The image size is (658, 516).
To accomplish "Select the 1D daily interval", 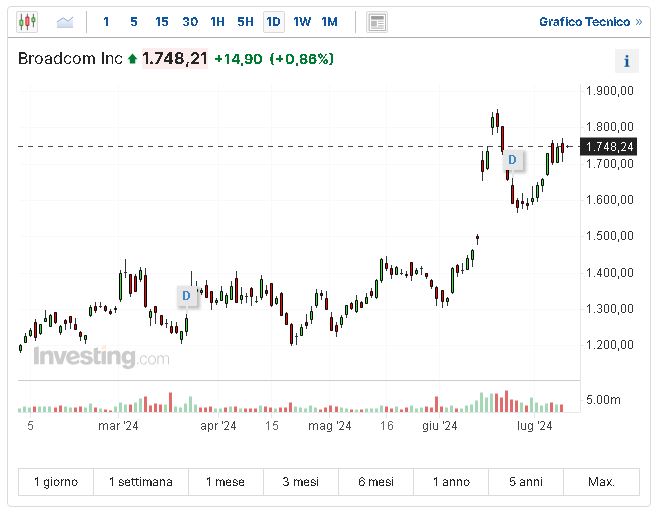I will (274, 22).
